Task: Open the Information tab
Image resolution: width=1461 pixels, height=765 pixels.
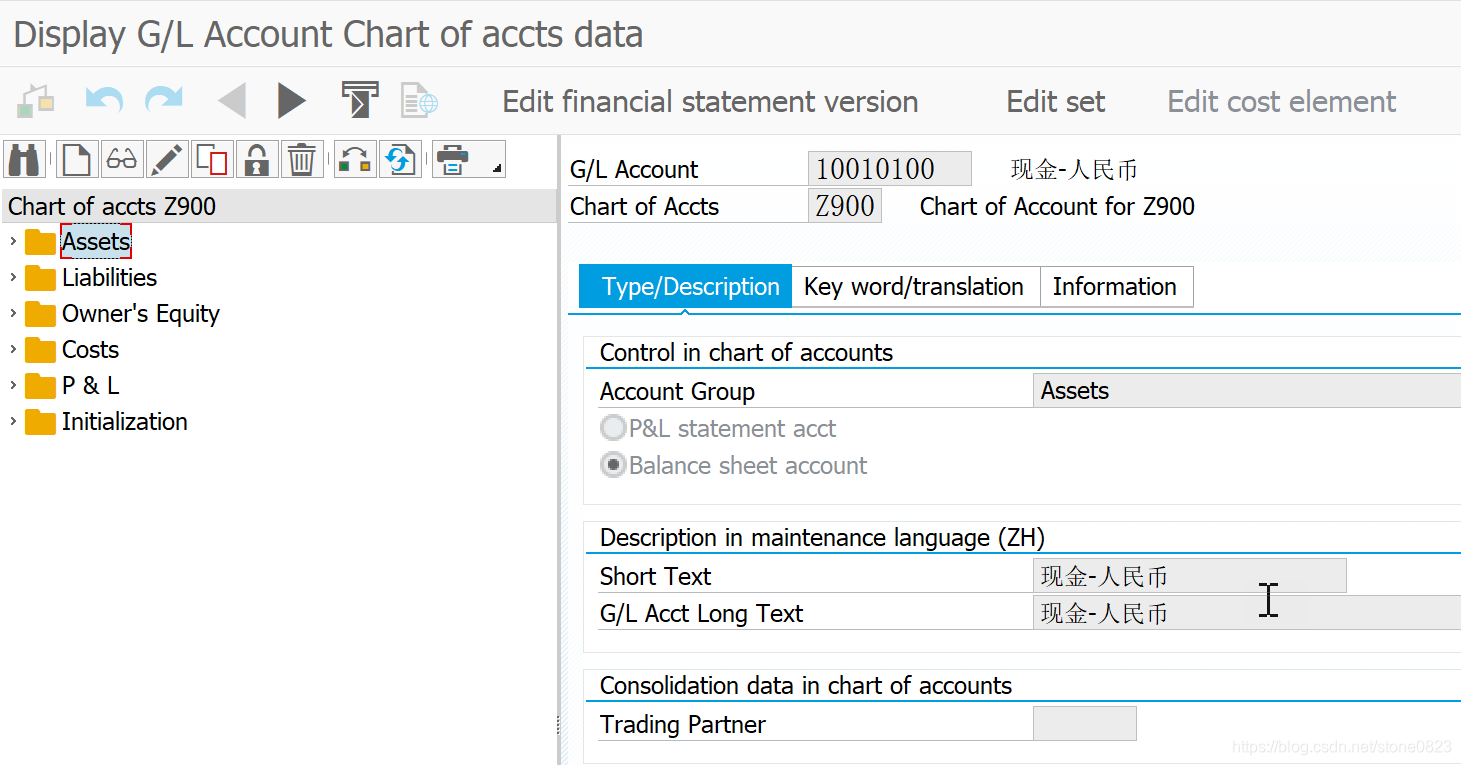Action: pos(1114,287)
